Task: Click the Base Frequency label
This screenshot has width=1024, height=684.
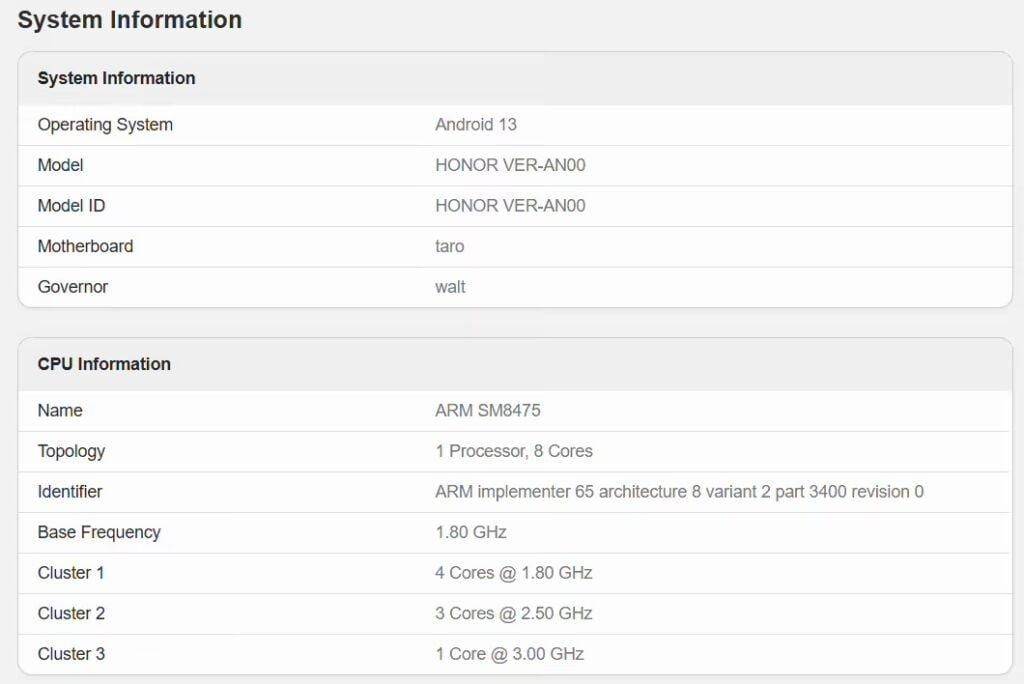Action: point(99,532)
